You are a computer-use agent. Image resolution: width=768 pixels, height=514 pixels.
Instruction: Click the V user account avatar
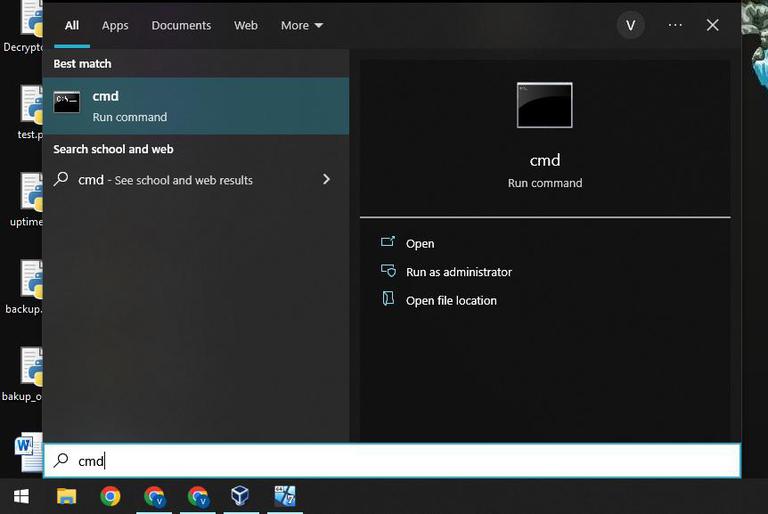[630, 25]
